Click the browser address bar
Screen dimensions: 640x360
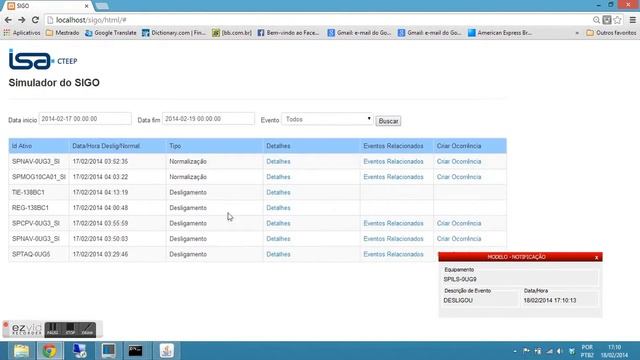(318, 20)
